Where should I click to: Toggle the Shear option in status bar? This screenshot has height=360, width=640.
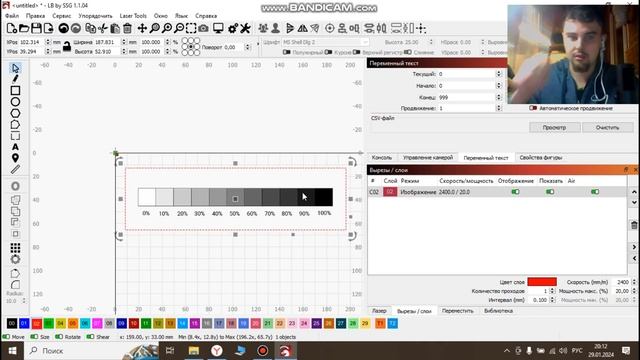coord(91,337)
